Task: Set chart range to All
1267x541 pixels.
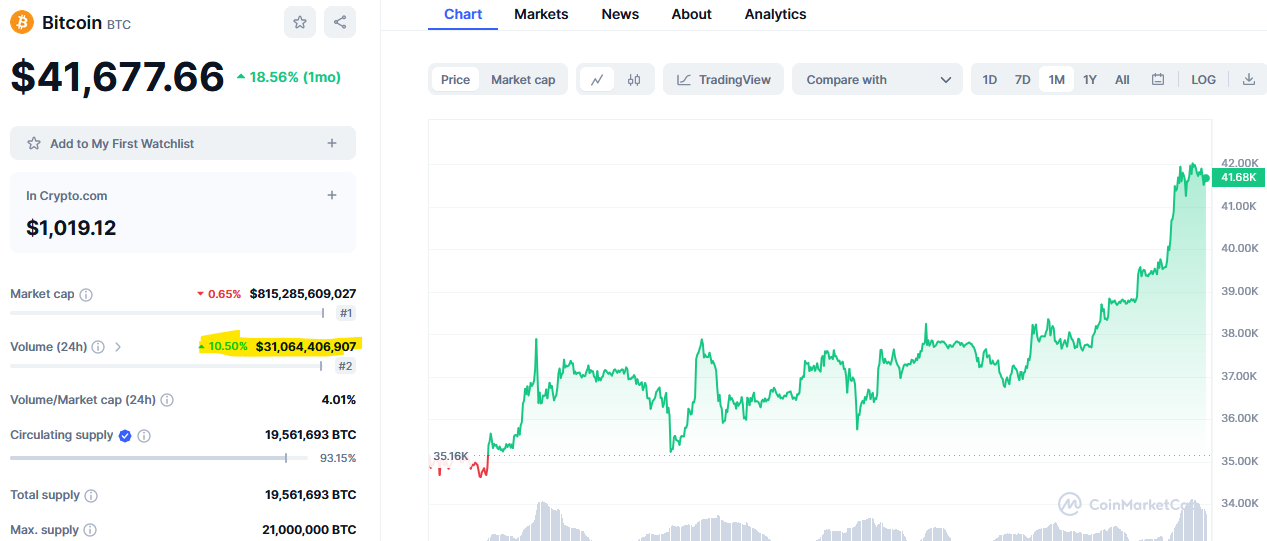Action: [x=1122, y=80]
